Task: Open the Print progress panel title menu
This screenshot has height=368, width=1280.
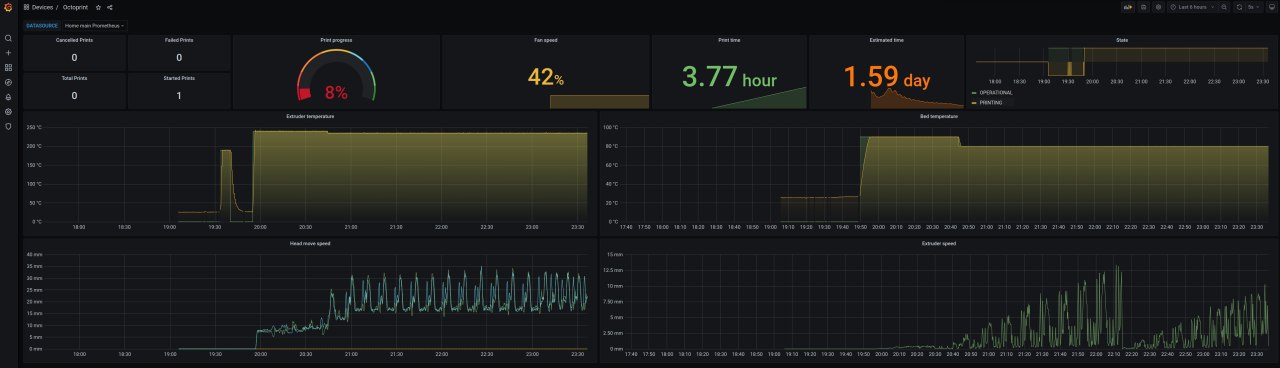Action: point(336,40)
